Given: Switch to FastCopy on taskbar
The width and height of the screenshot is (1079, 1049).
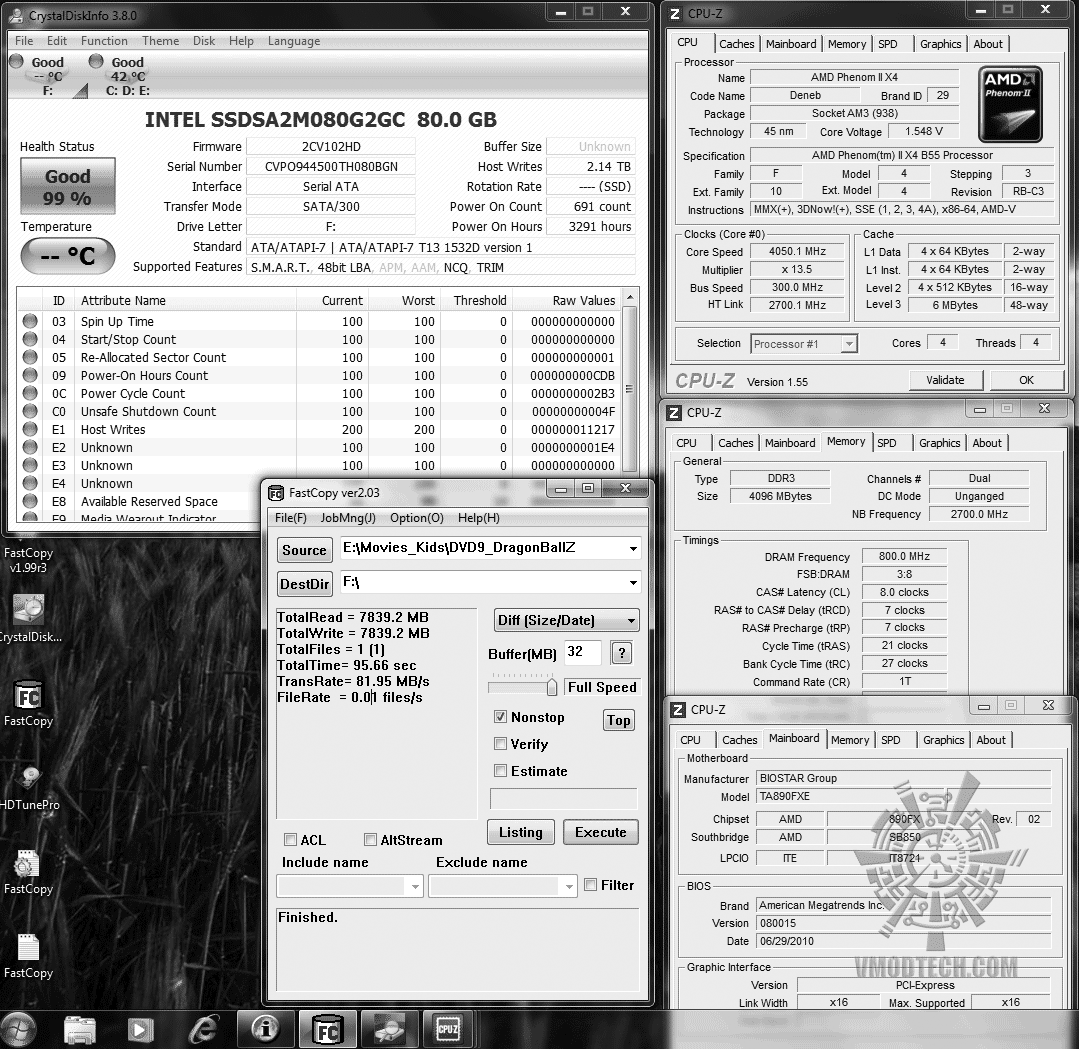Looking at the screenshot, I should tap(328, 1029).
